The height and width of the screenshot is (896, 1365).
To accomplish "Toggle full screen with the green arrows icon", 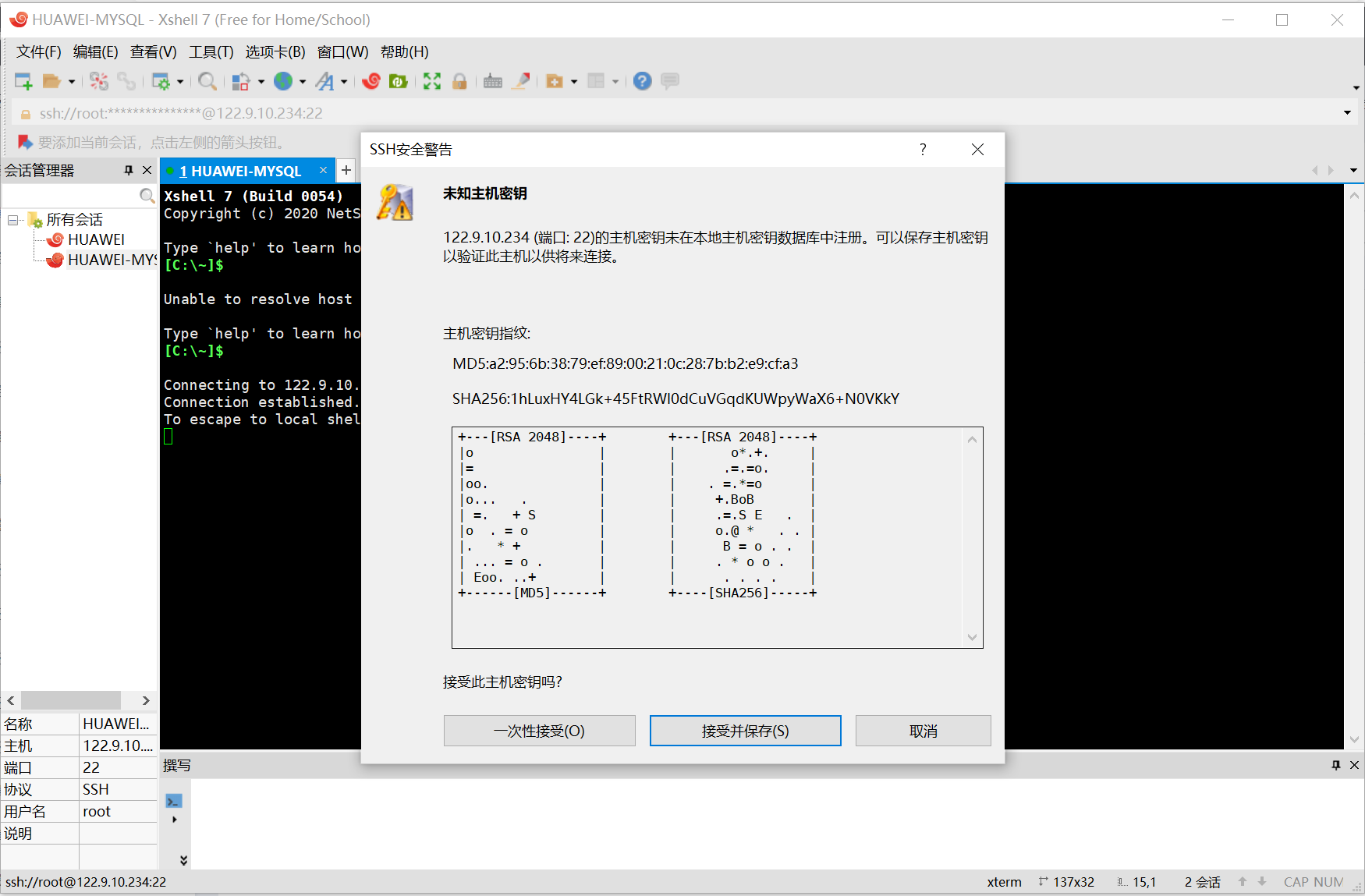I will pos(432,81).
